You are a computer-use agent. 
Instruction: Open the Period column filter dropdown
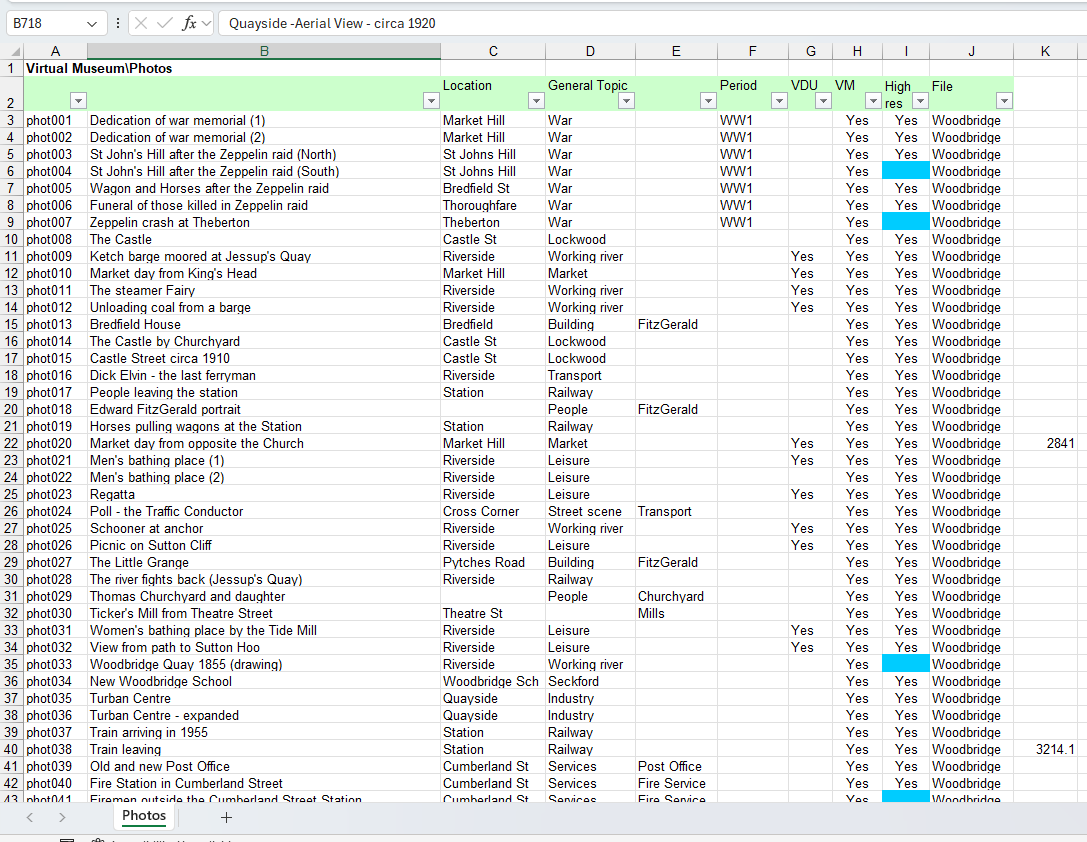pyautogui.click(x=779, y=101)
